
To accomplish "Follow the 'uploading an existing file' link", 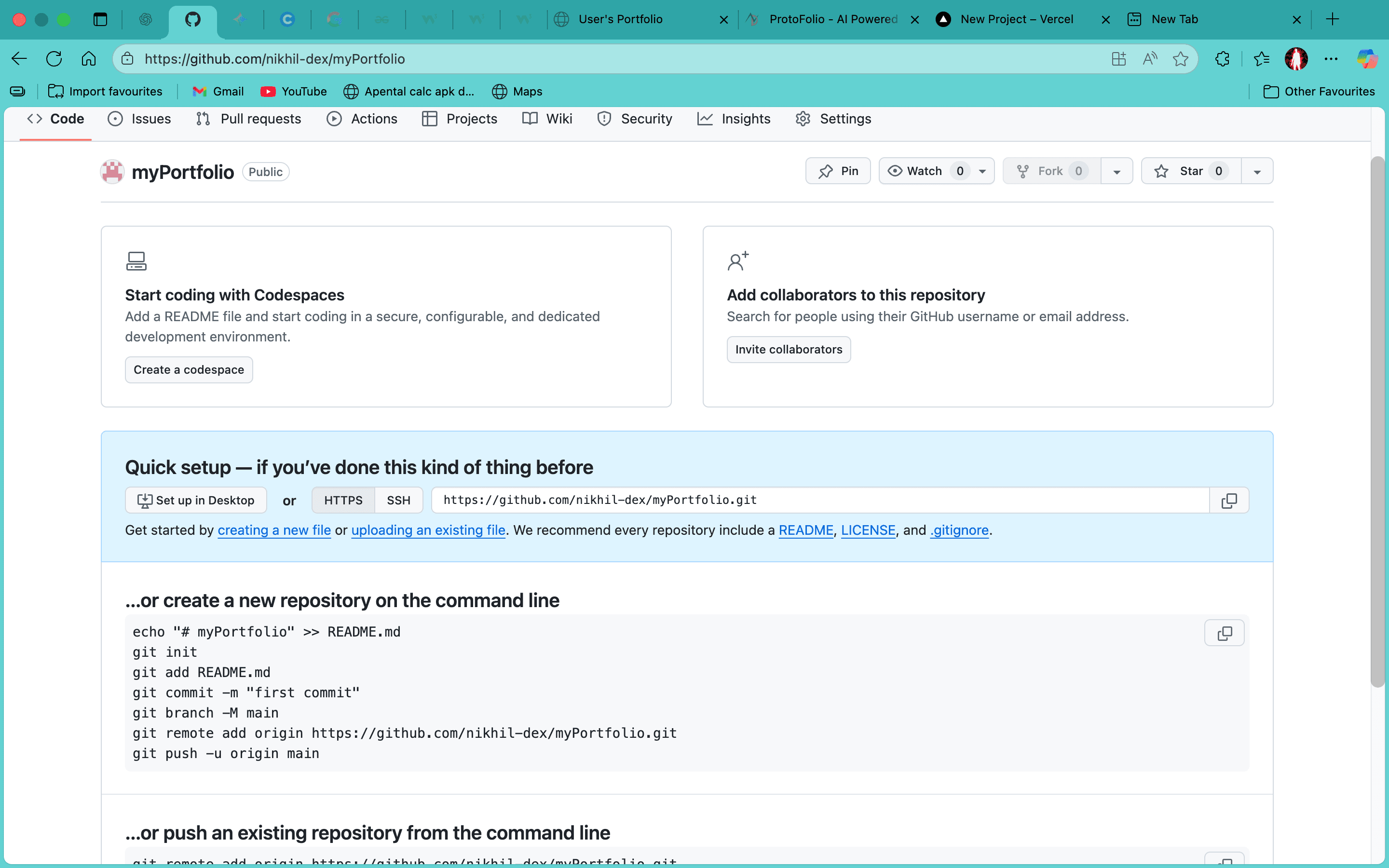I will 428,530.
